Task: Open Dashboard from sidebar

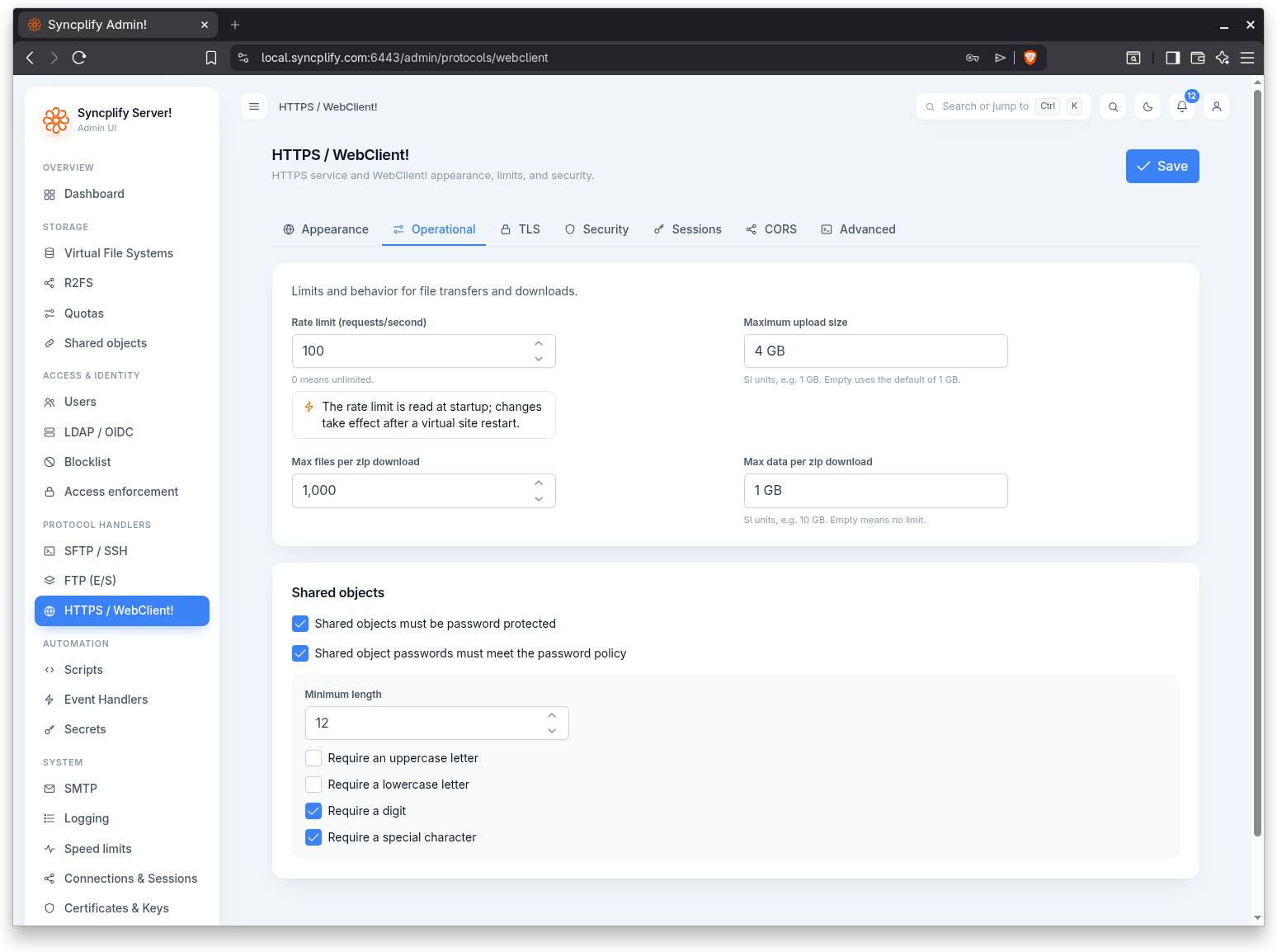Action: pos(122,194)
